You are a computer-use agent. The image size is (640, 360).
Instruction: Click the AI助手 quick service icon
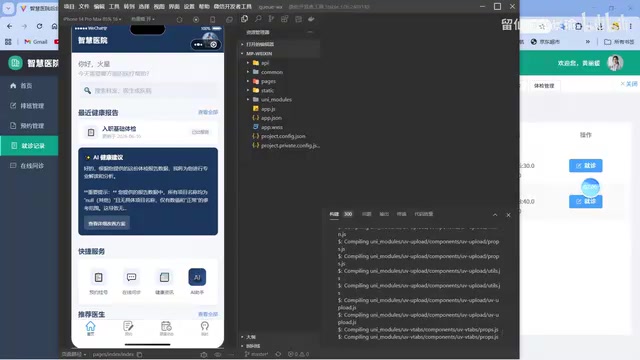click(197, 278)
